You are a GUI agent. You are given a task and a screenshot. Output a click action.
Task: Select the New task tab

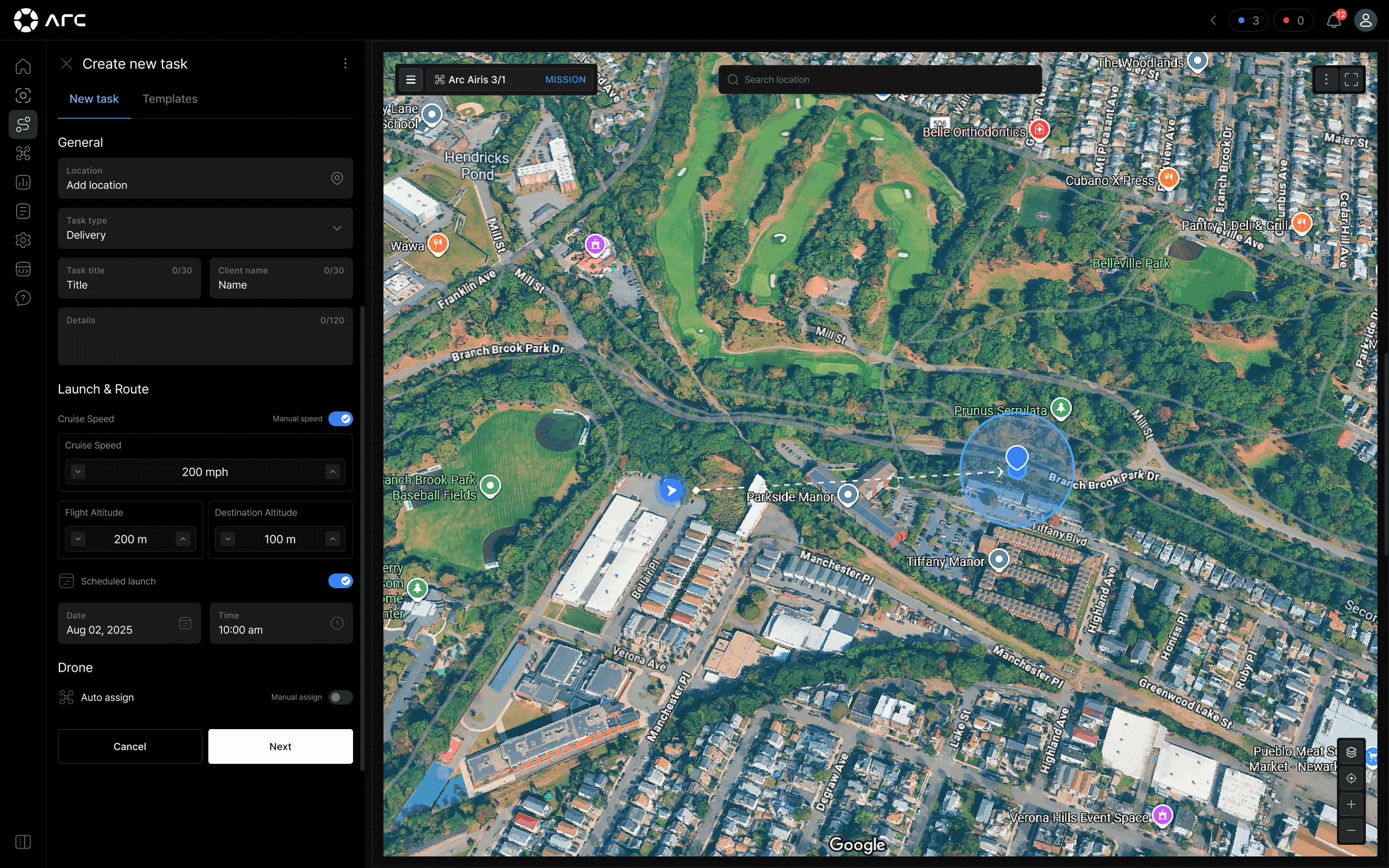(94, 99)
